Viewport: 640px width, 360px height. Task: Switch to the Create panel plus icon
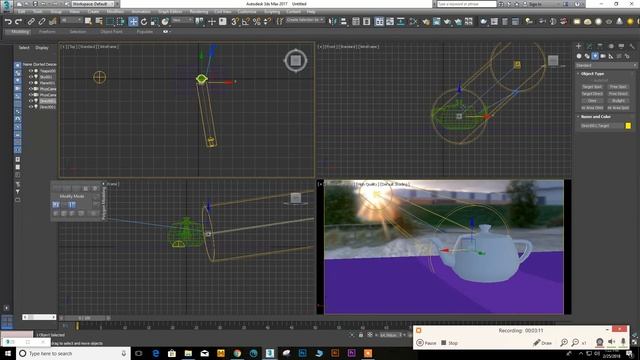point(578,46)
